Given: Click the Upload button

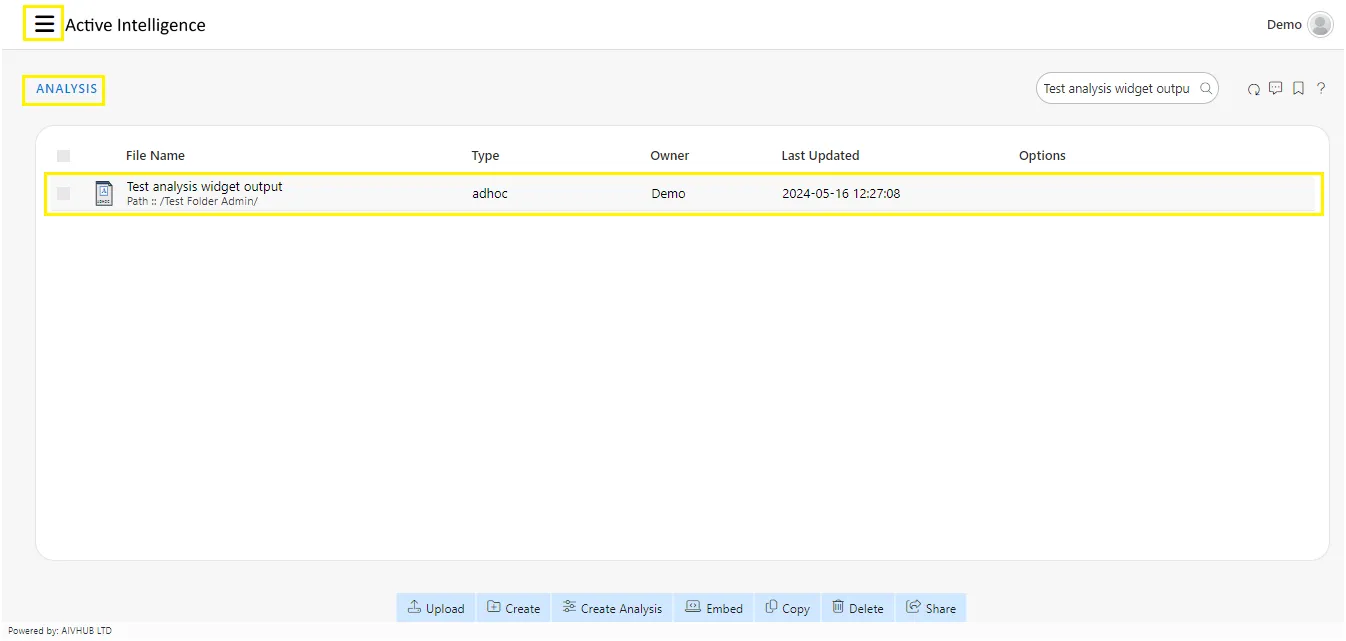Looking at the screenshot, I should (x=436, y=608).
